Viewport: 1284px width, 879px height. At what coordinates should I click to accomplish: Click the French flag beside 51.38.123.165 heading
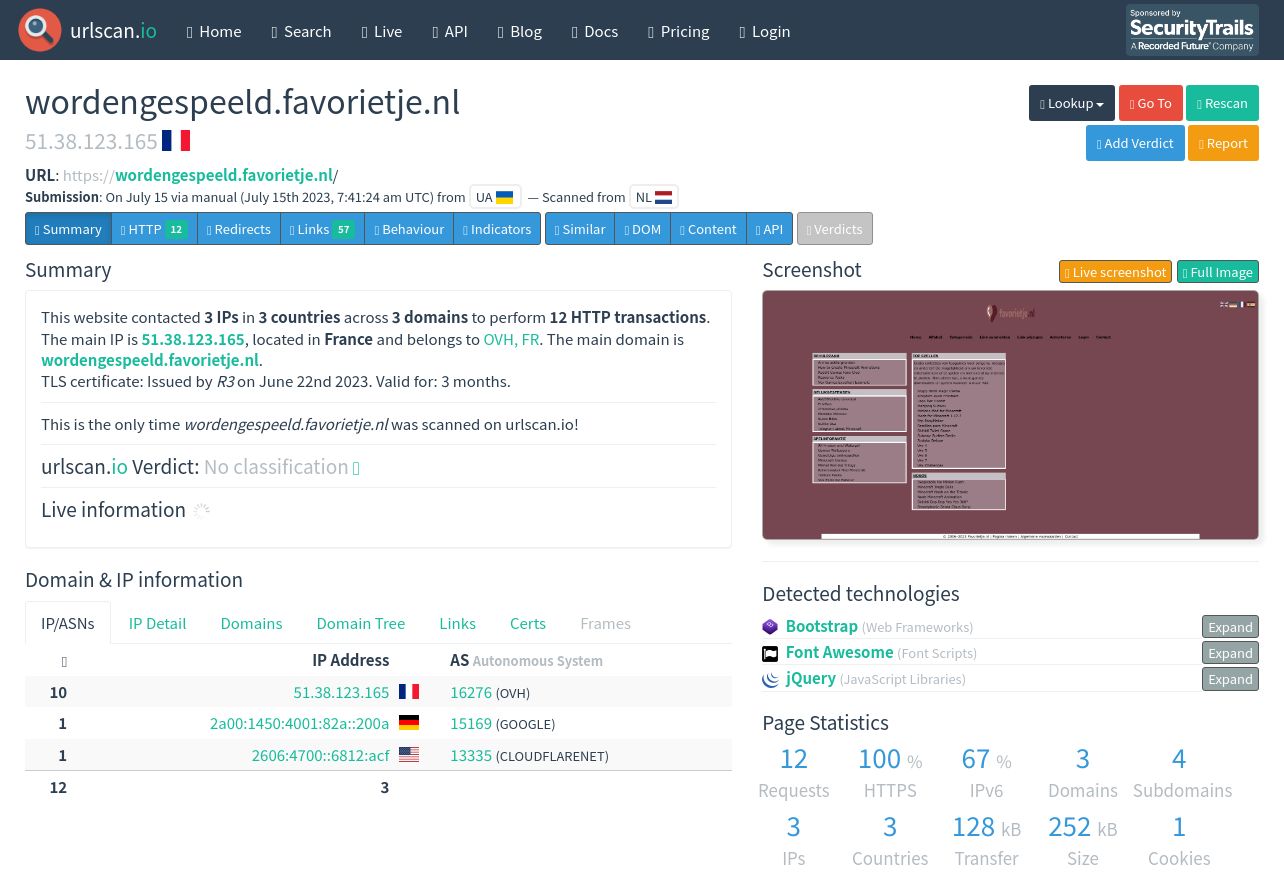pos(176,141)
